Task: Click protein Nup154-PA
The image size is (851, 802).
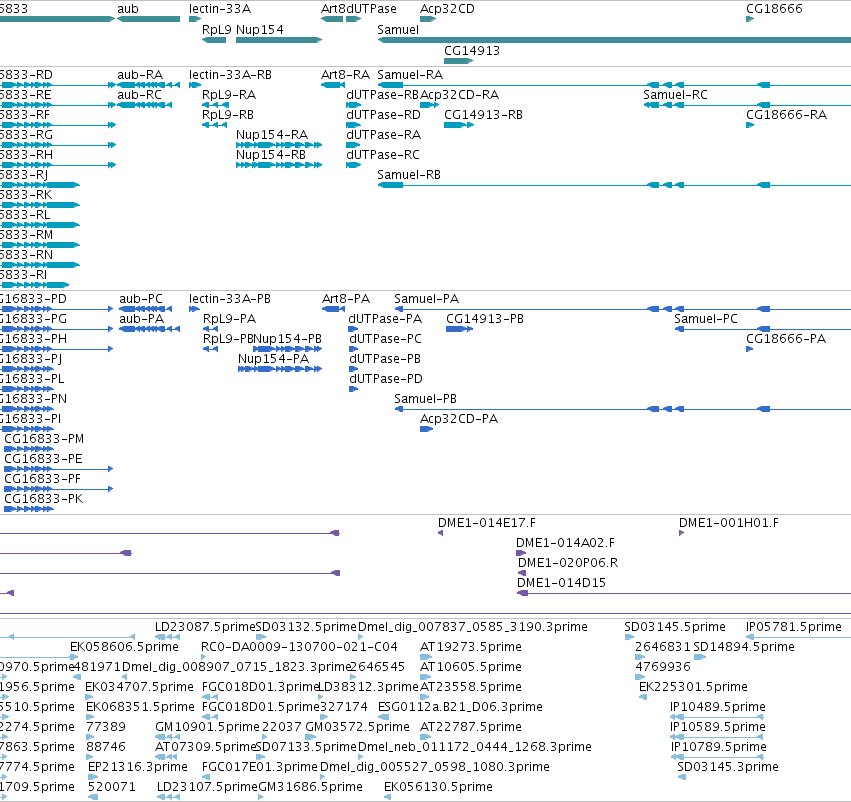Action: point(274,359)
